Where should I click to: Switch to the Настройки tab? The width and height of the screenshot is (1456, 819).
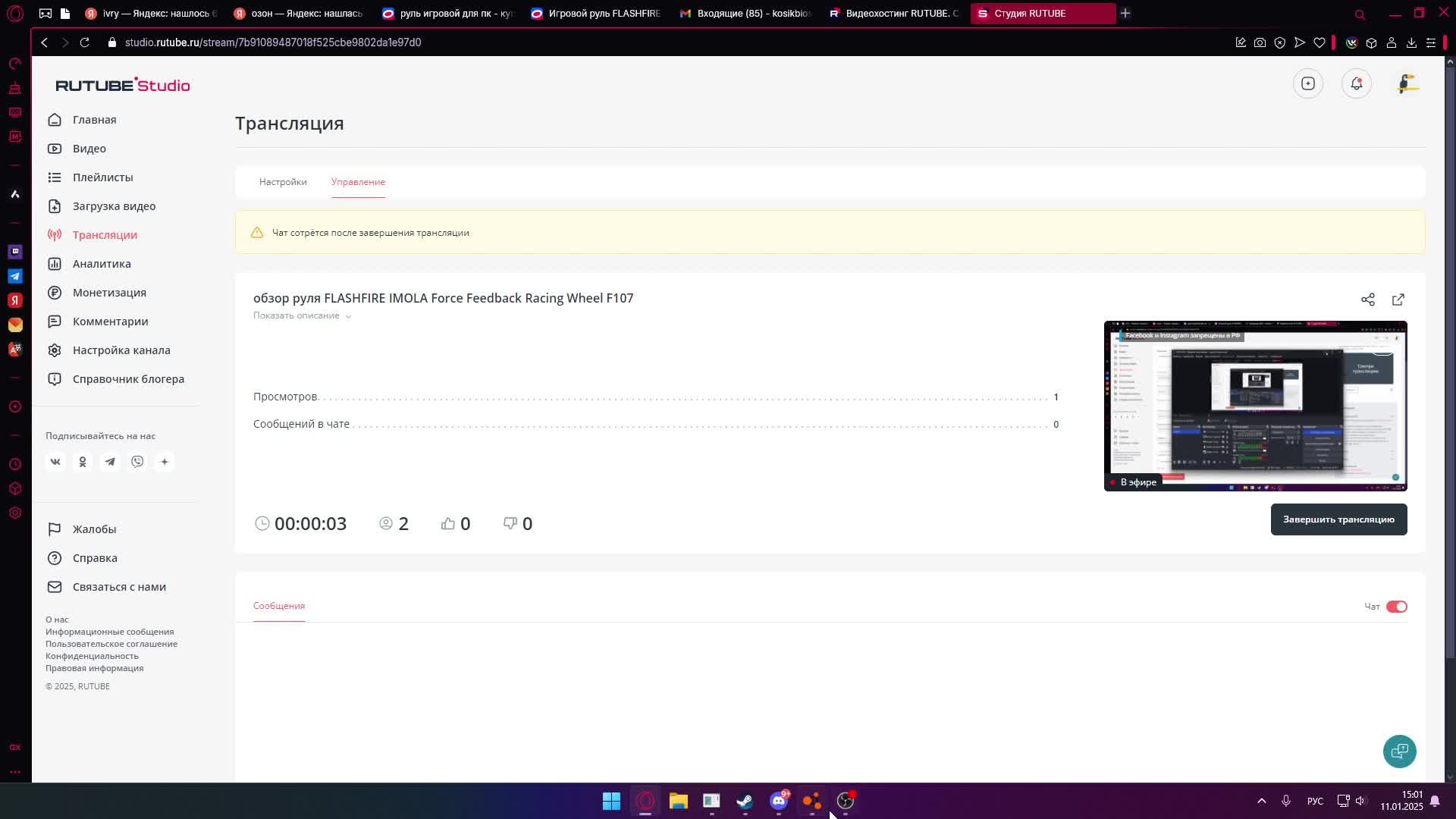[x=283, y=182]
